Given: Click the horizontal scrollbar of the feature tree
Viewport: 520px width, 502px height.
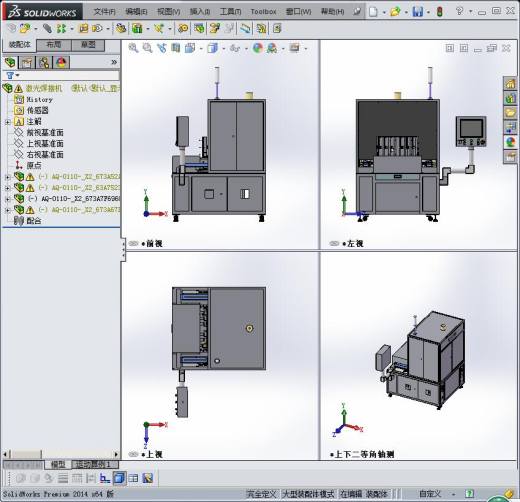Looking at the screenshot, I should [61, 454].
